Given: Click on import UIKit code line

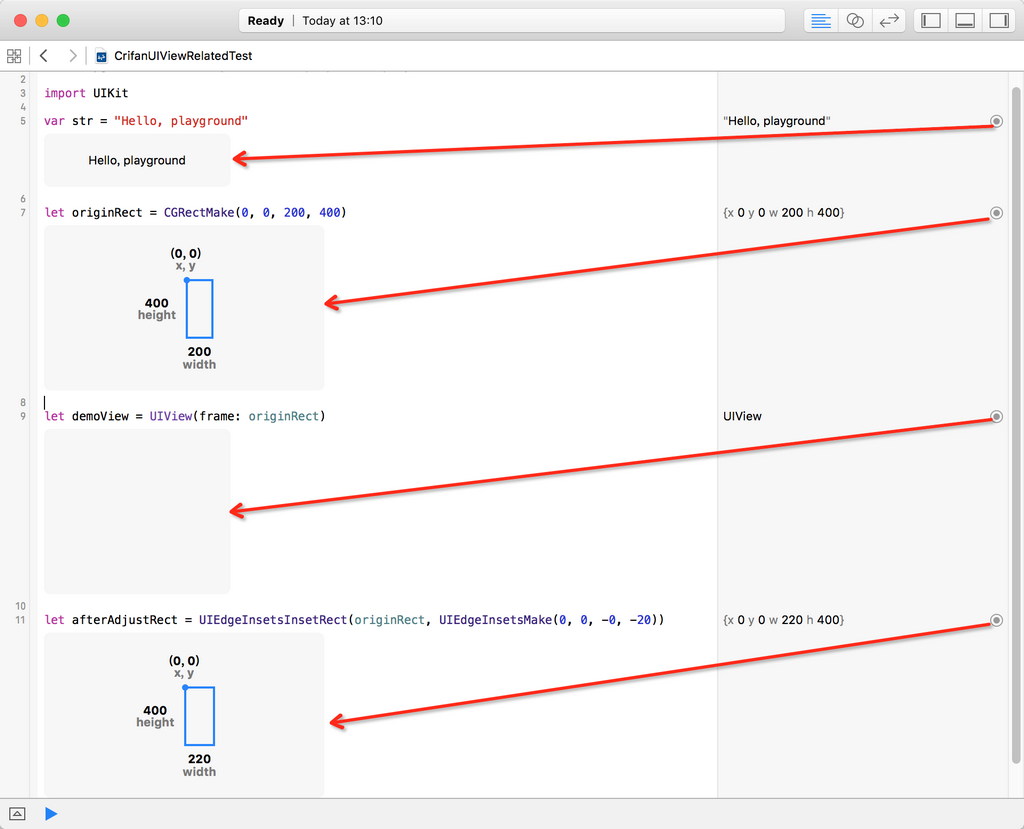Looking at the screenshot, I should tap(86, 93).
